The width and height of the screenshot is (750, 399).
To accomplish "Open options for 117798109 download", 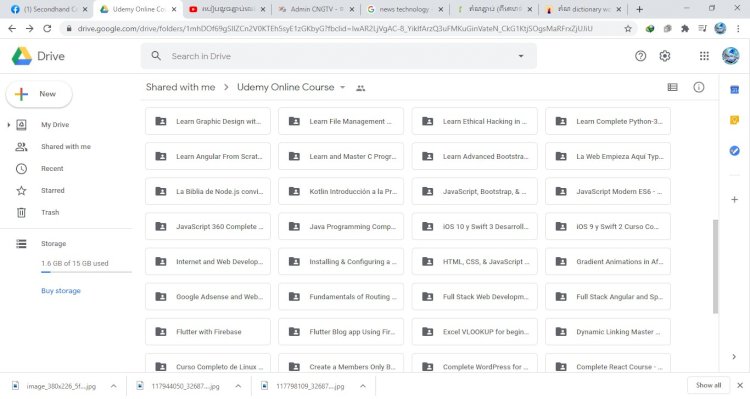I will (363, 386).
